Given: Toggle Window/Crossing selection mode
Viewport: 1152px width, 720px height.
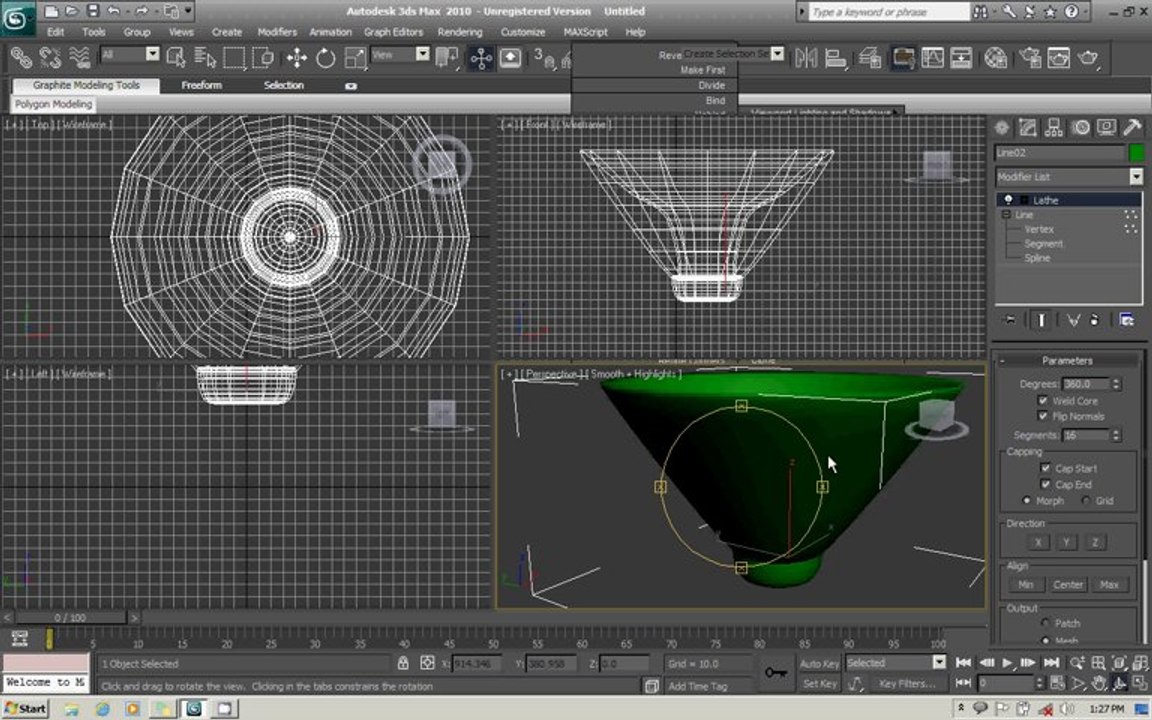Looking at the screenshot, I should tap(262, 57).
